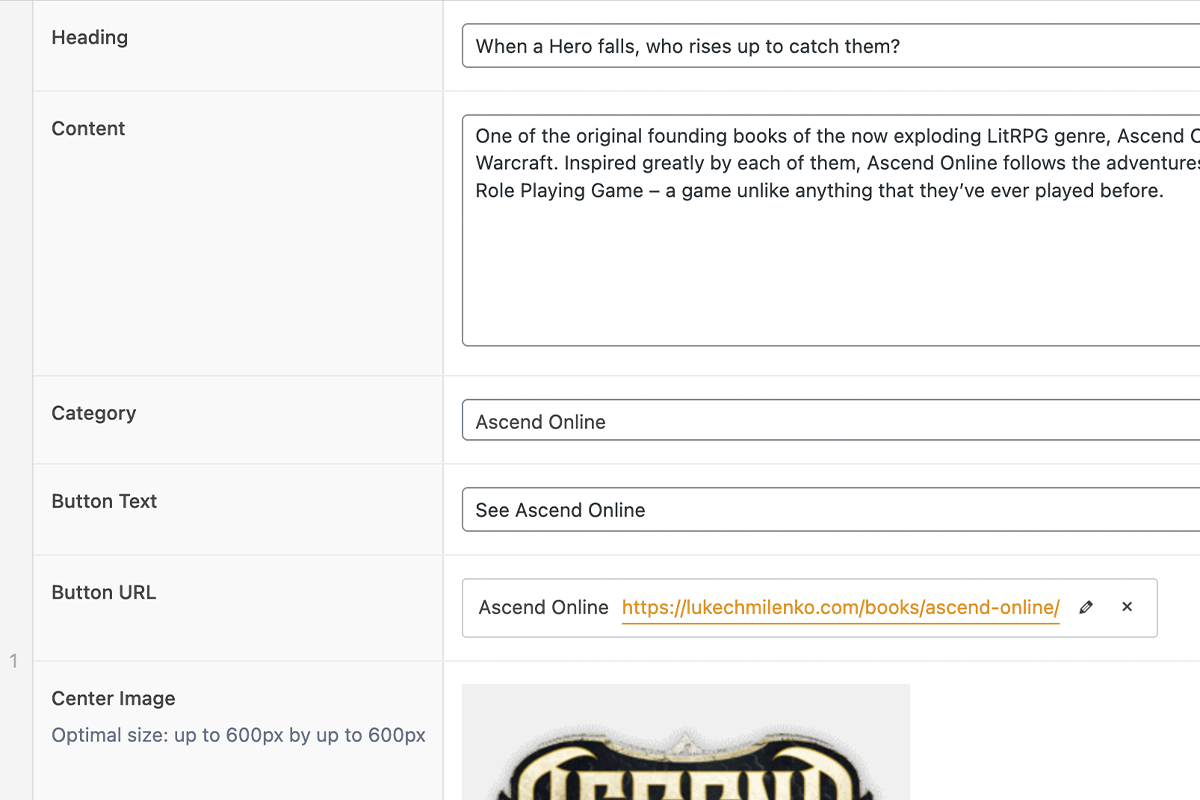Click the 'Ascend Online' title in Button URL
1200x800 pixels.
click(543, 608)
